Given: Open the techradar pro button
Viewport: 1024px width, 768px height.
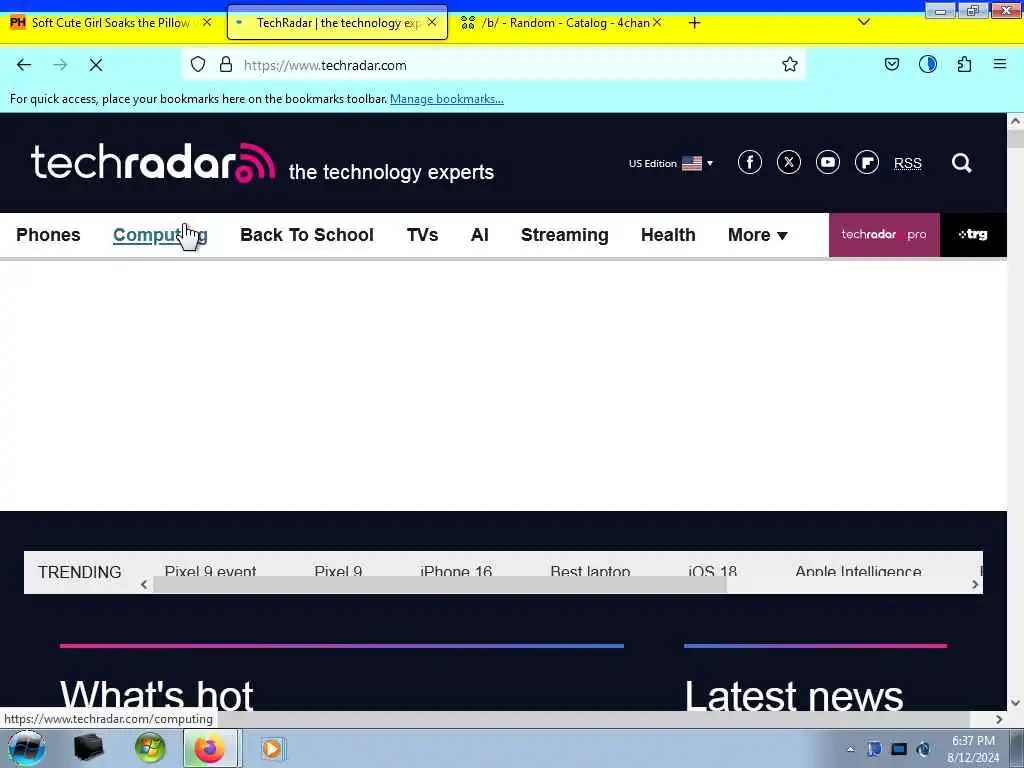Looking at the screenshot, I should pyautogui.click(x=884, y=235).
